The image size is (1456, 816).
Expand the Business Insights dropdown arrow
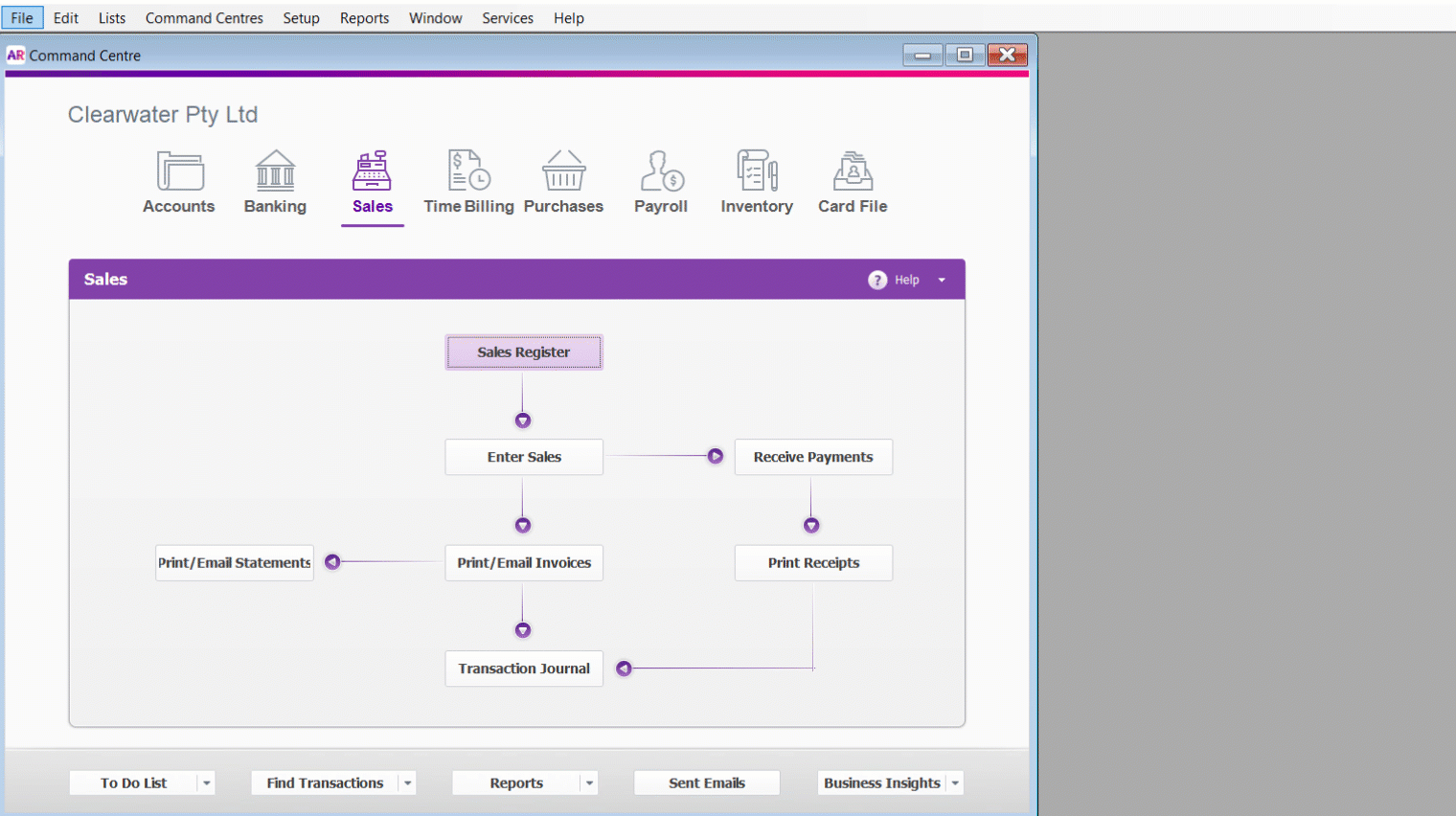(x=955, y=783)
